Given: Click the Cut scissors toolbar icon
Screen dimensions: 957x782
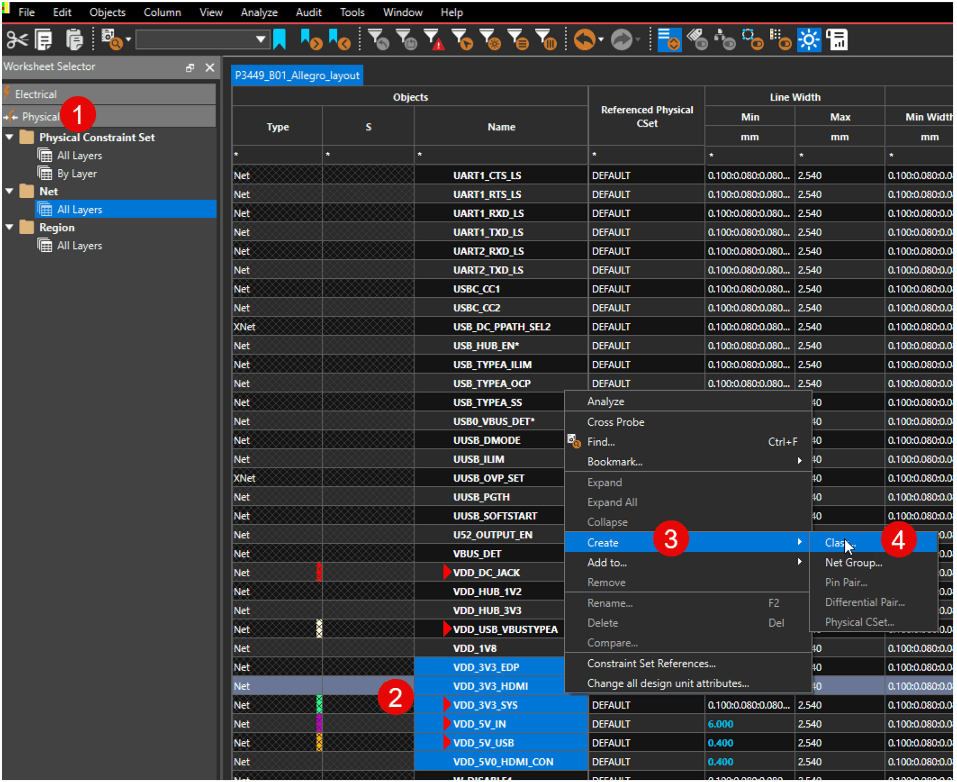Looking at the screenshot, I should click(x=17, y=40).
